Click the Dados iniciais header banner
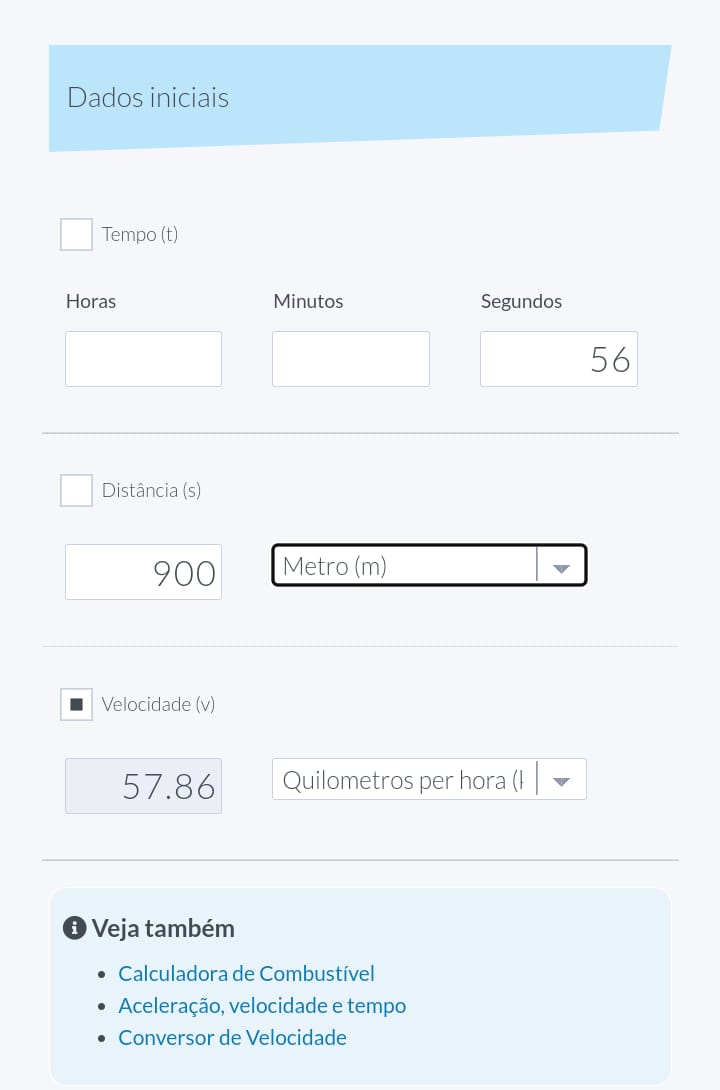The height and width of the screenshot is (1090, 720). (358, 98)
